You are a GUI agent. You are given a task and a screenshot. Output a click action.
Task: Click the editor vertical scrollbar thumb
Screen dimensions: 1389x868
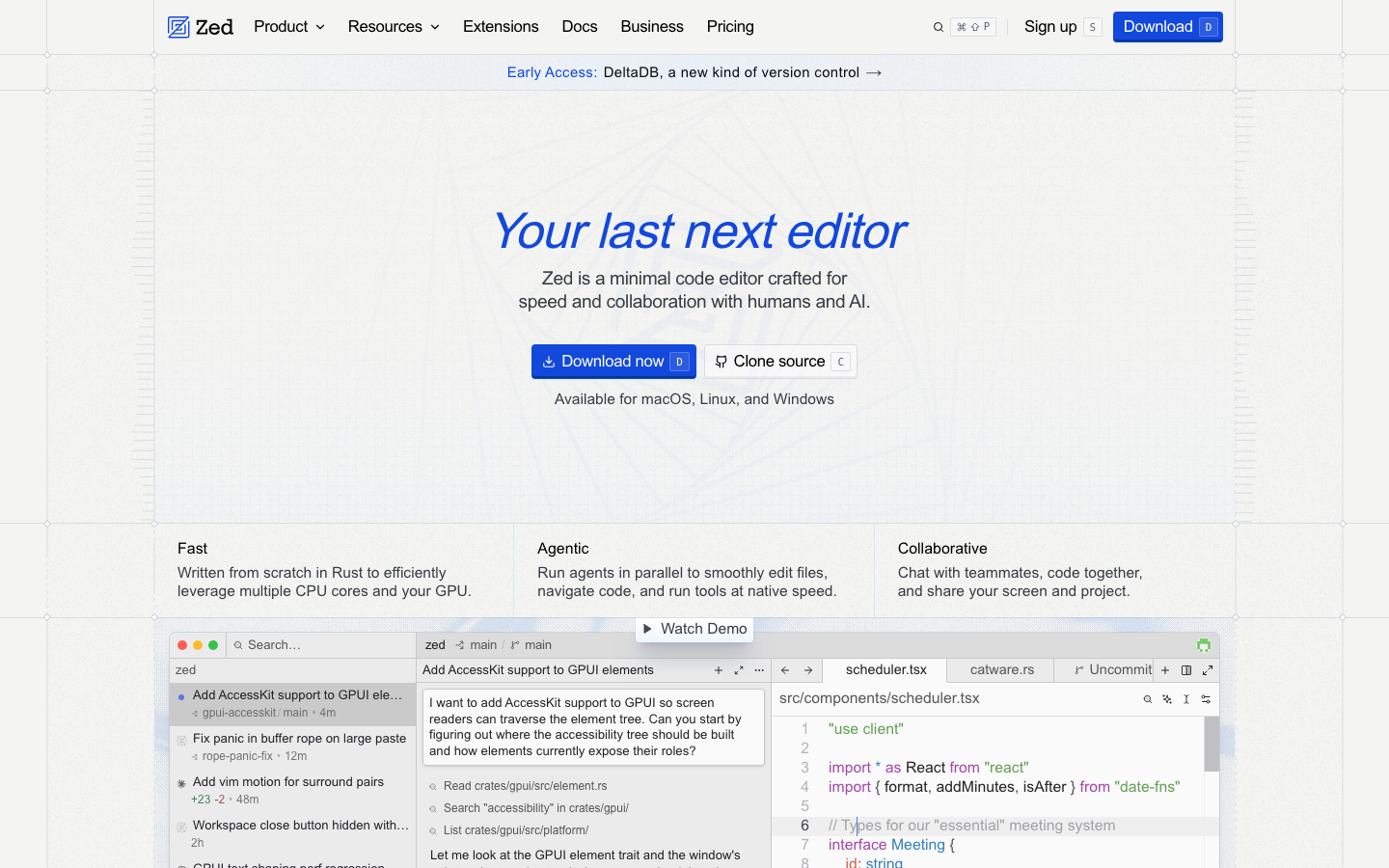[1212, 744]
